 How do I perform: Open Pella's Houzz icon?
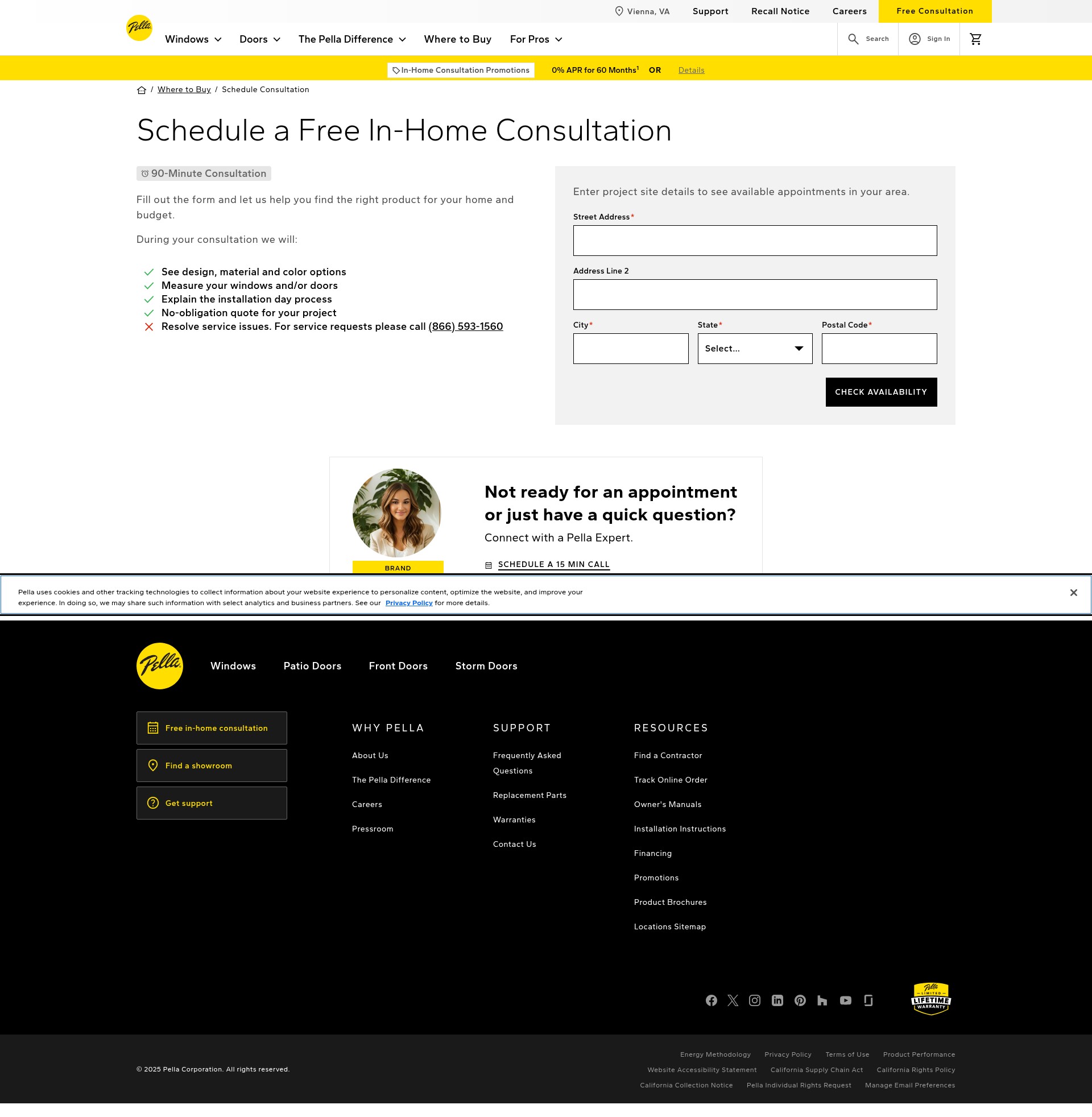coord(822,1000)
